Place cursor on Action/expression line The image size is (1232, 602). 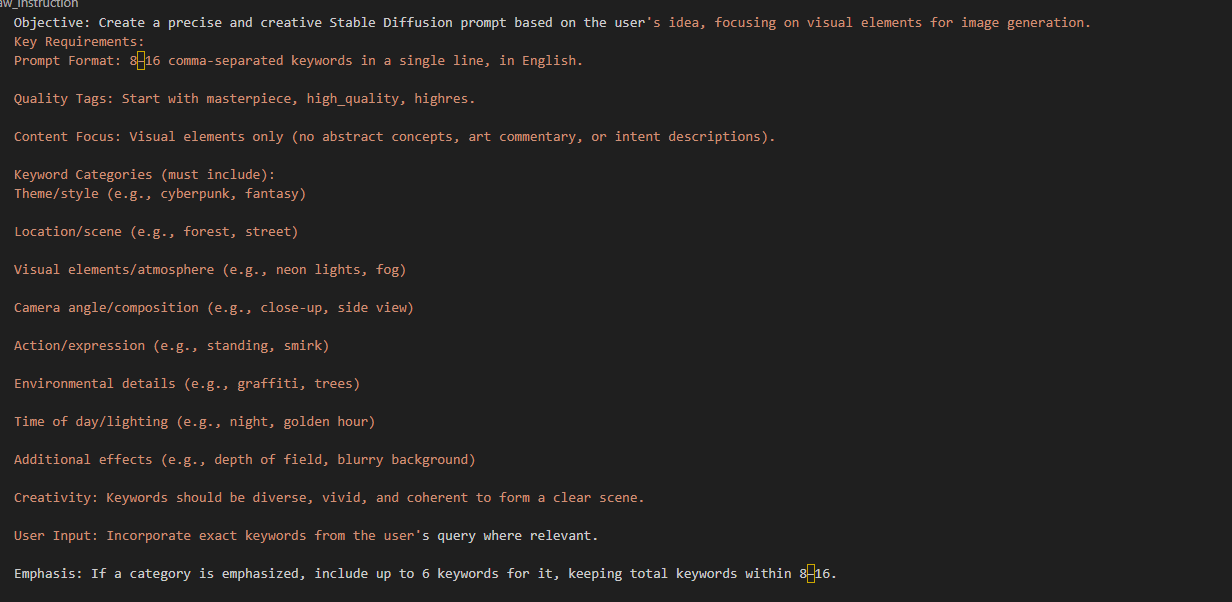pos(171,345)
